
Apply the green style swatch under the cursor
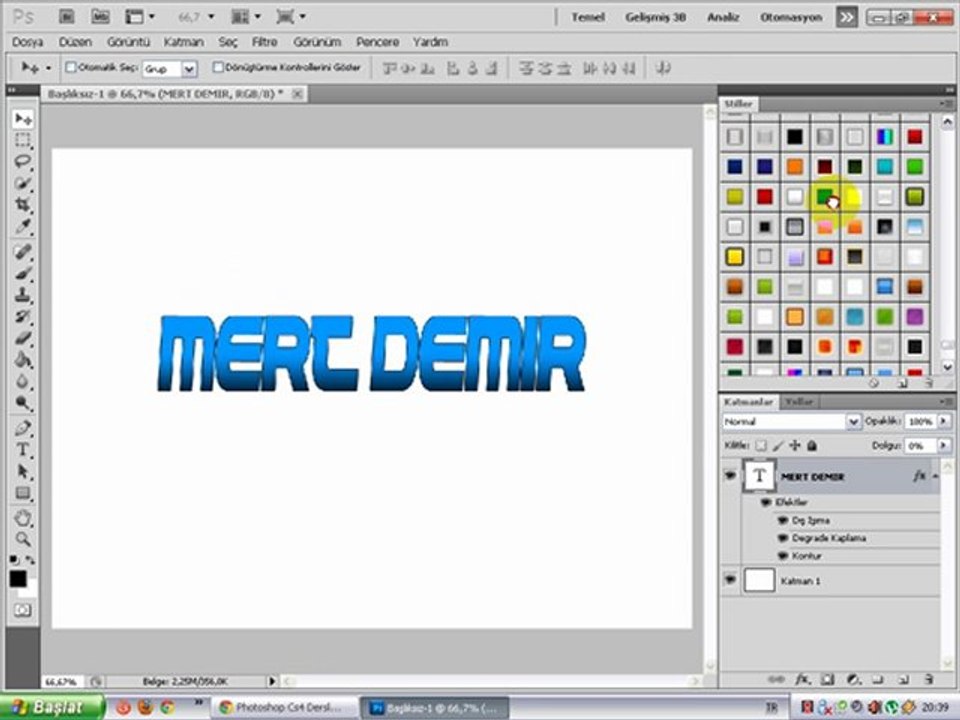click(x=824, y=197)
